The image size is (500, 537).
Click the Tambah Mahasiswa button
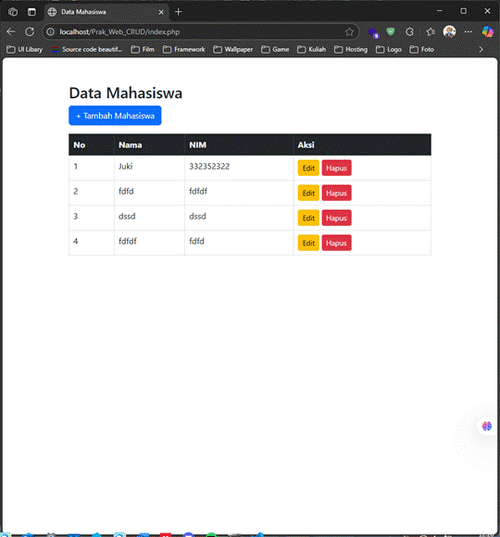point(115,116)
